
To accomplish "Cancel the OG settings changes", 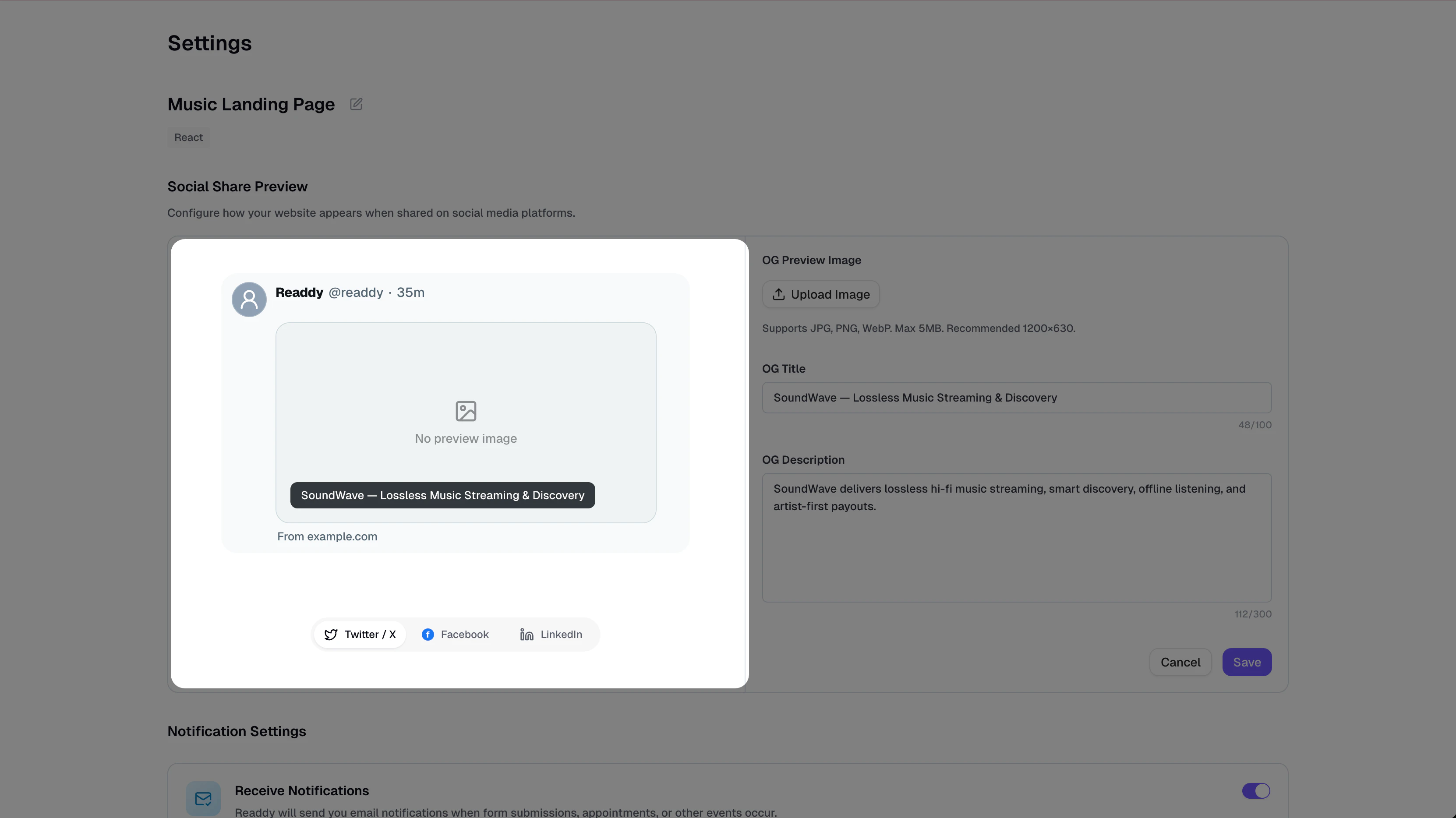I will click(x=1180, y=662).
